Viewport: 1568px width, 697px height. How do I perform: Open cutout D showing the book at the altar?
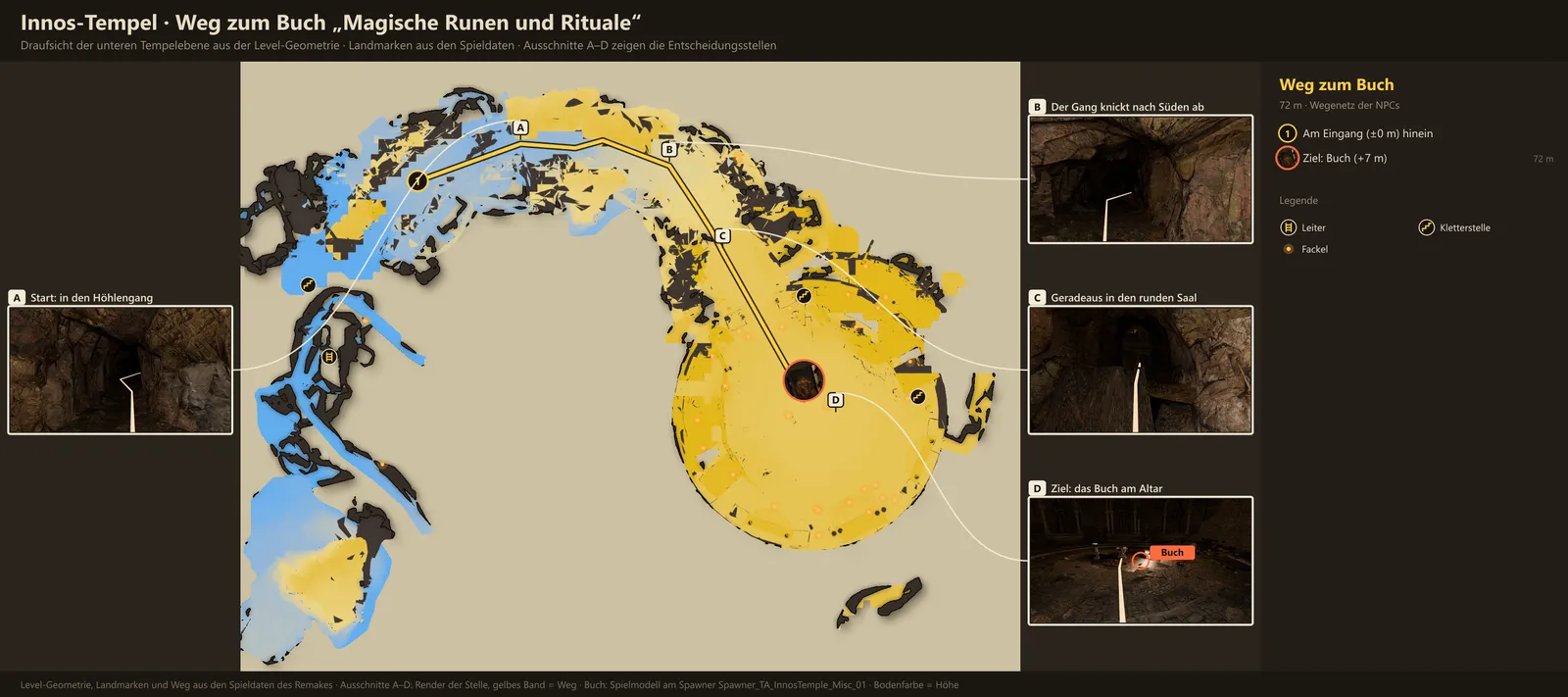click(x=1141, y=561)
